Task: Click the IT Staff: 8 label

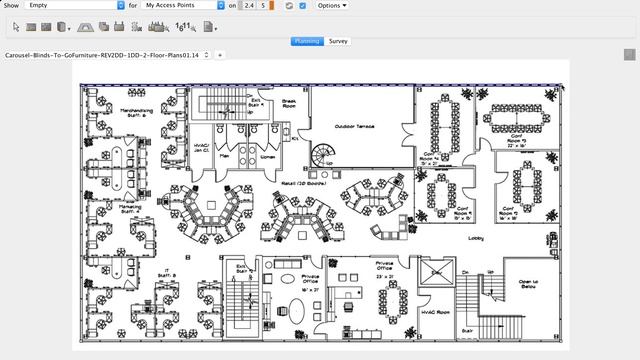Action: (167, 273)
